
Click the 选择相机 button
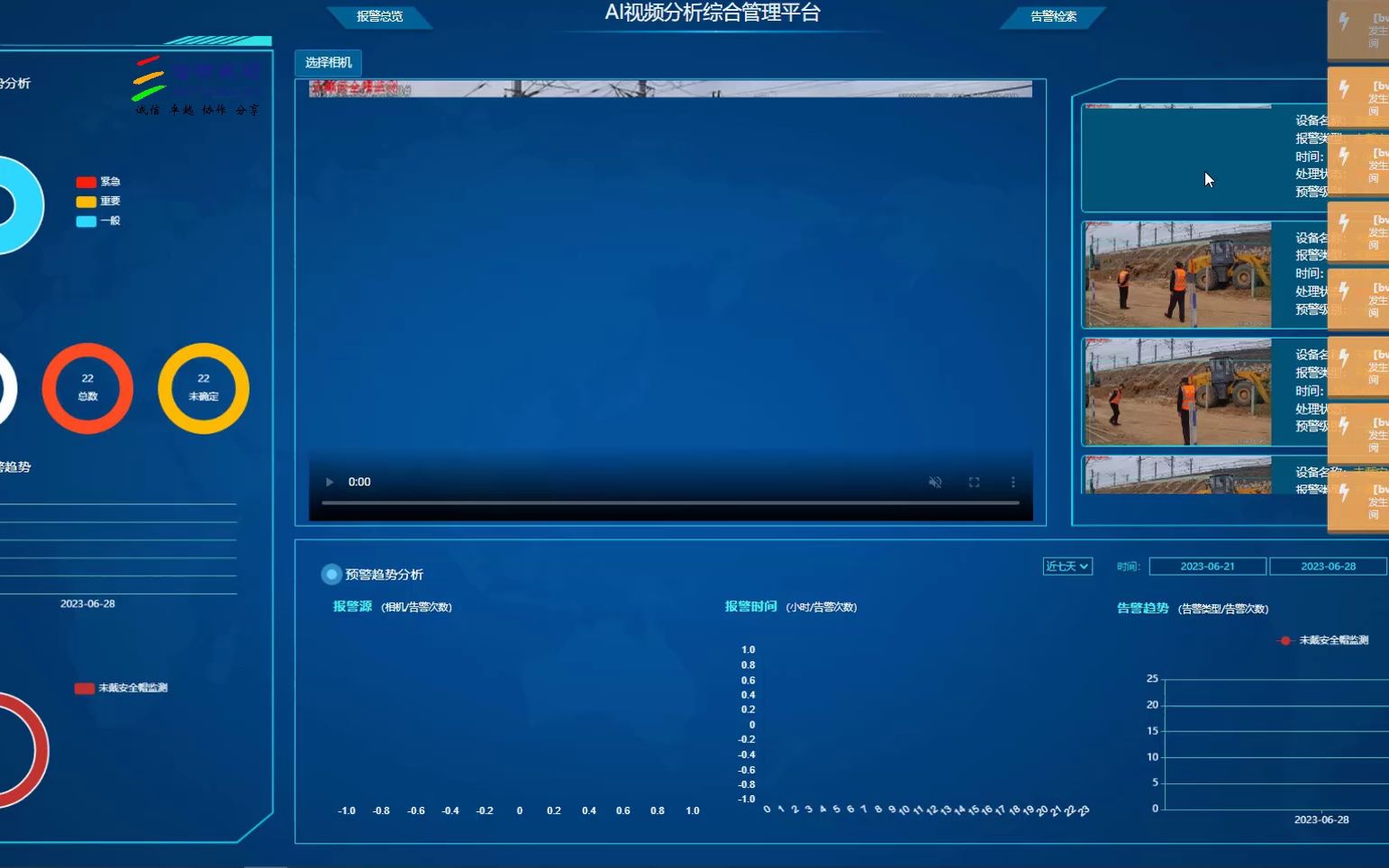point(328,62)
